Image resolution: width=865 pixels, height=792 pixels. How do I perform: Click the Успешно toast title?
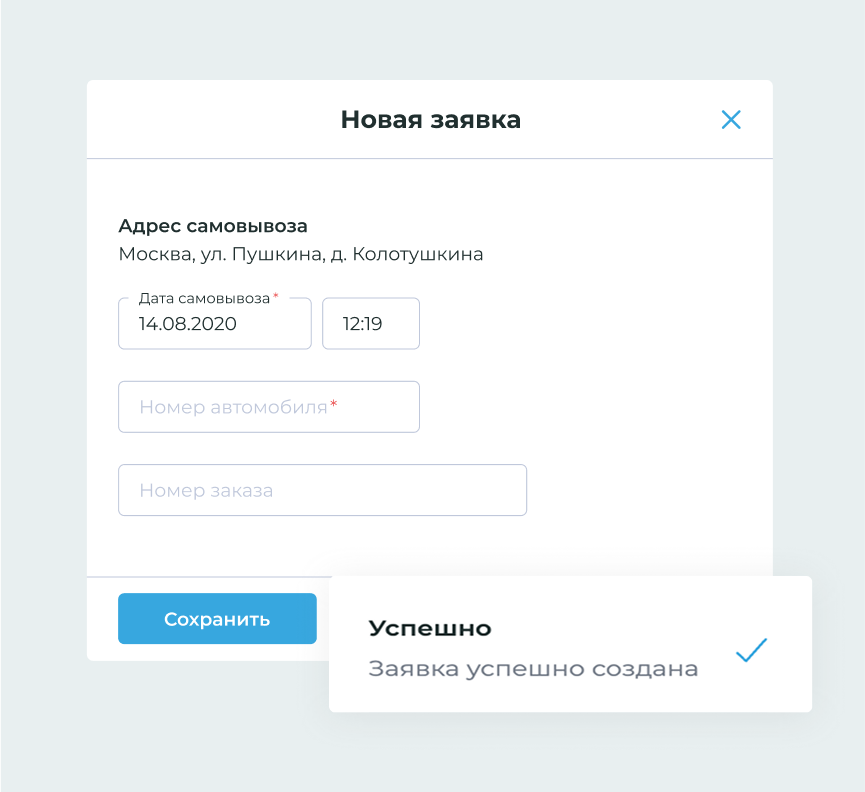click(430, 628)
